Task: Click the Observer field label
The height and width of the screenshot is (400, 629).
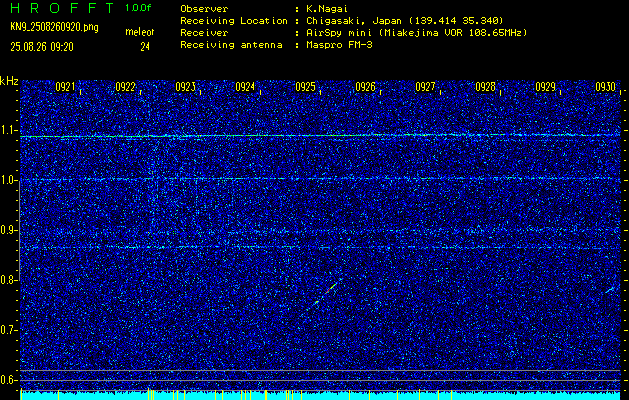Action: click(204, 9)
